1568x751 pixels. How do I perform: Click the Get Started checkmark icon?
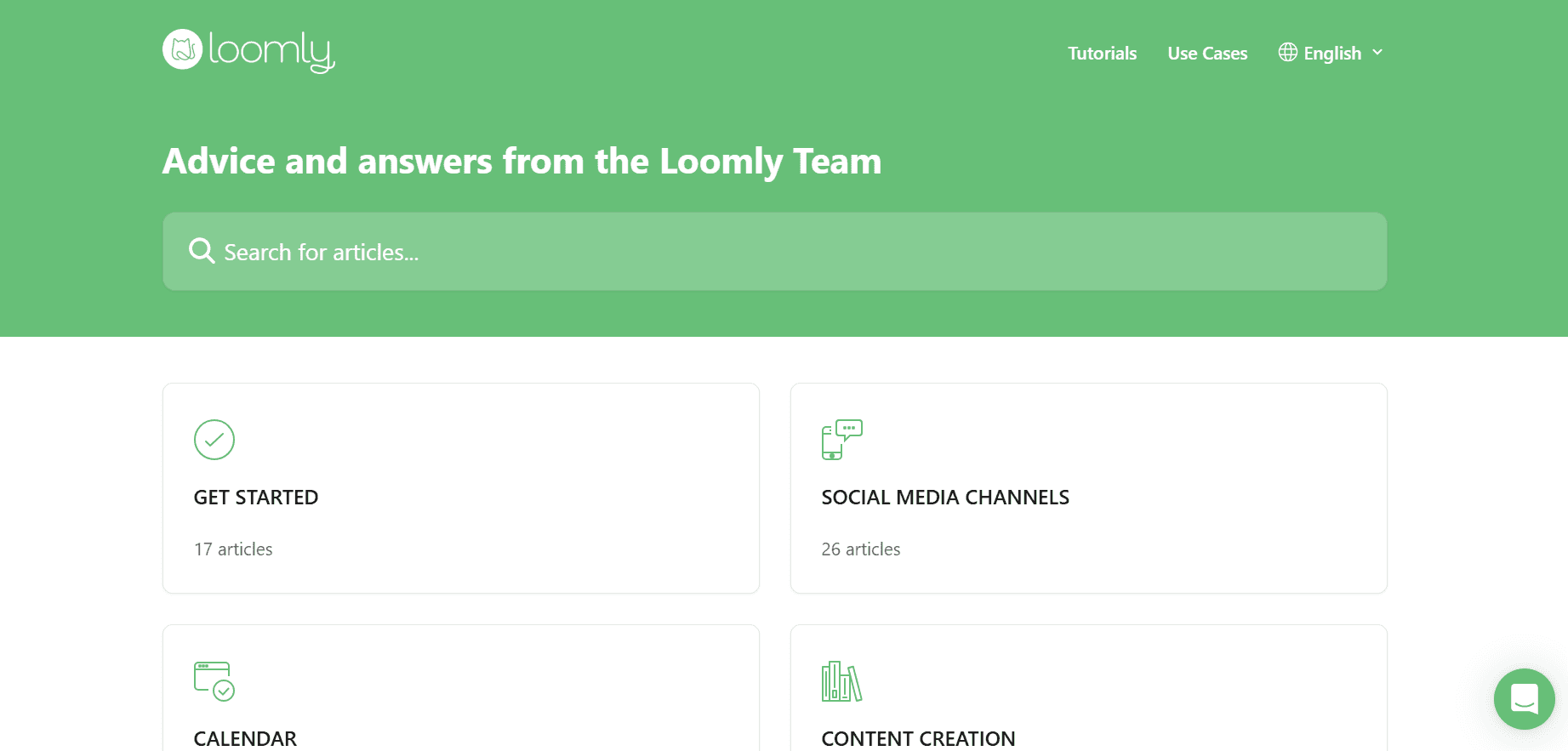(214, 440)
